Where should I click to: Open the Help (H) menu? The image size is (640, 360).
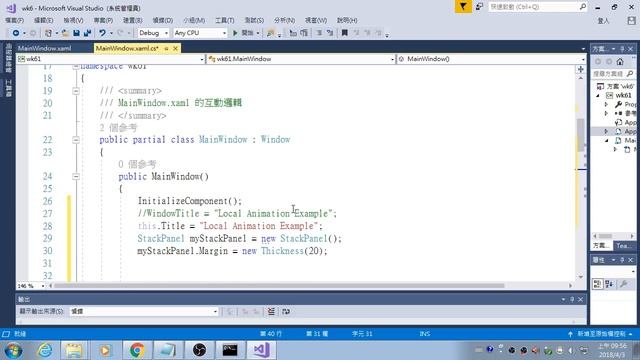pos(347,20)
